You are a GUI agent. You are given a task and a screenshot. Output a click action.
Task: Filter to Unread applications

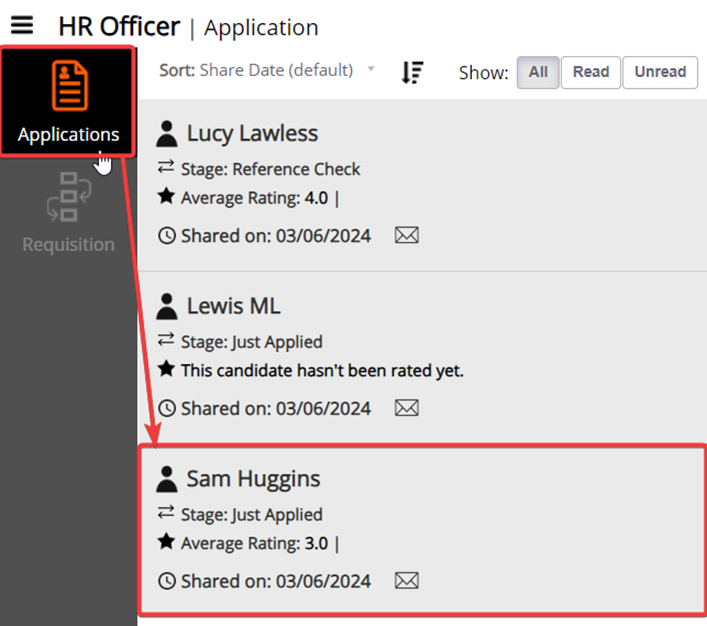(660, 72)
